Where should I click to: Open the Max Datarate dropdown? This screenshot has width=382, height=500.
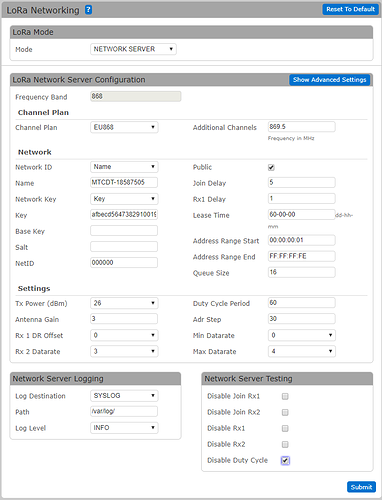(x=302, y=351)
